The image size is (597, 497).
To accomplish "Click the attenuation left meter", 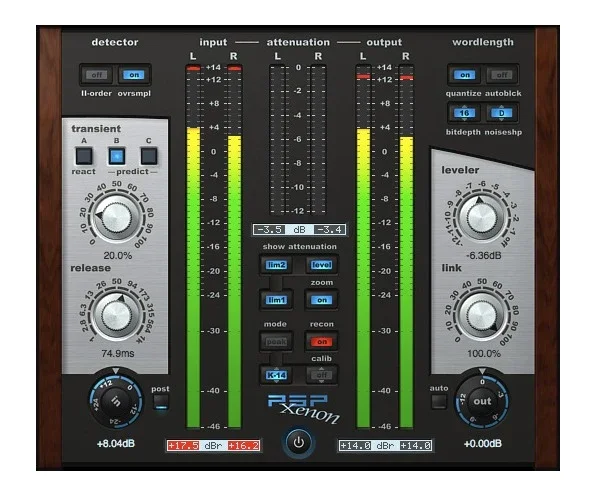I will pos(277,139).
